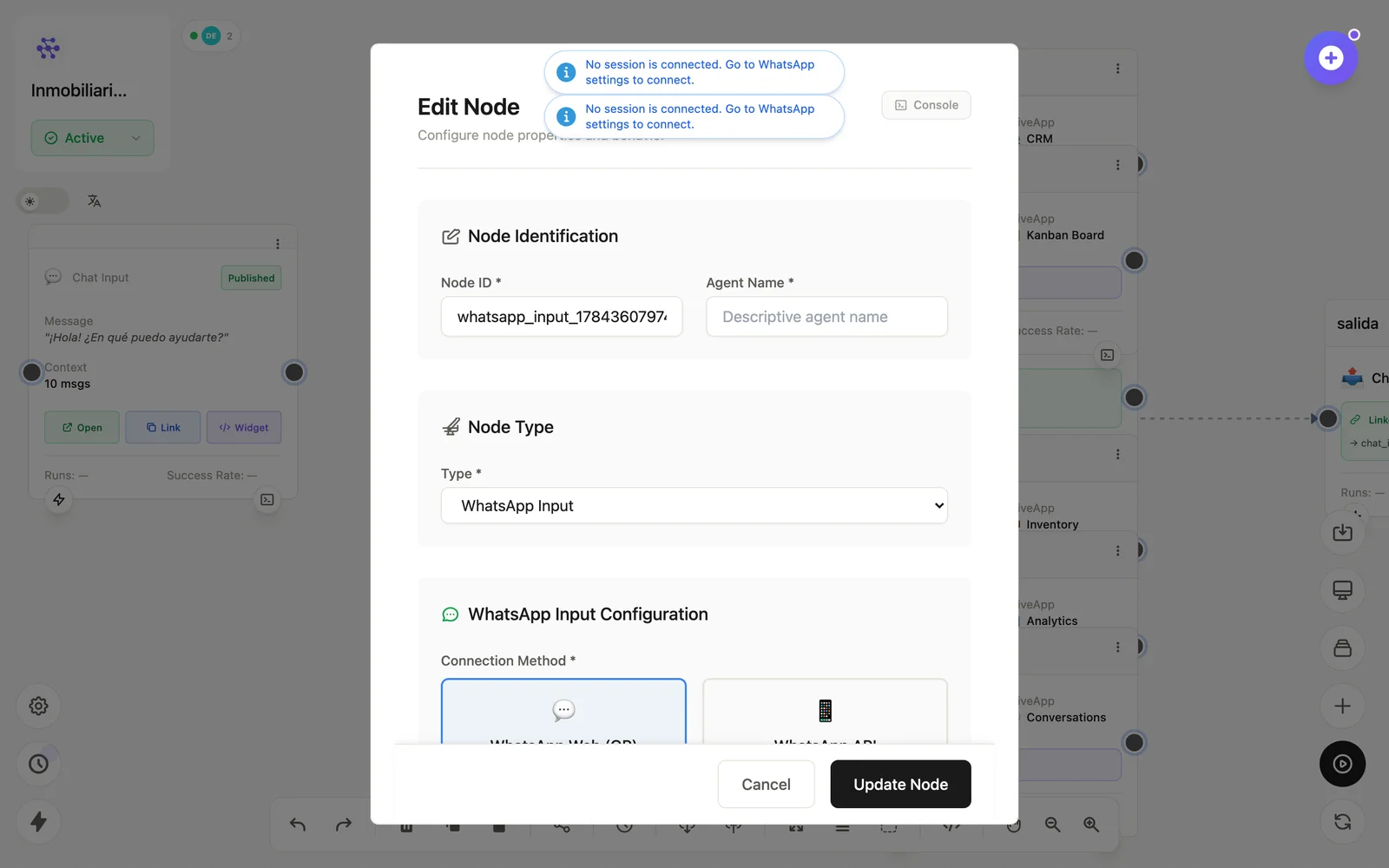Click the output port beside Kanban Board
The width and height of the screenshot is (1389, 868).
(1134, 260)
